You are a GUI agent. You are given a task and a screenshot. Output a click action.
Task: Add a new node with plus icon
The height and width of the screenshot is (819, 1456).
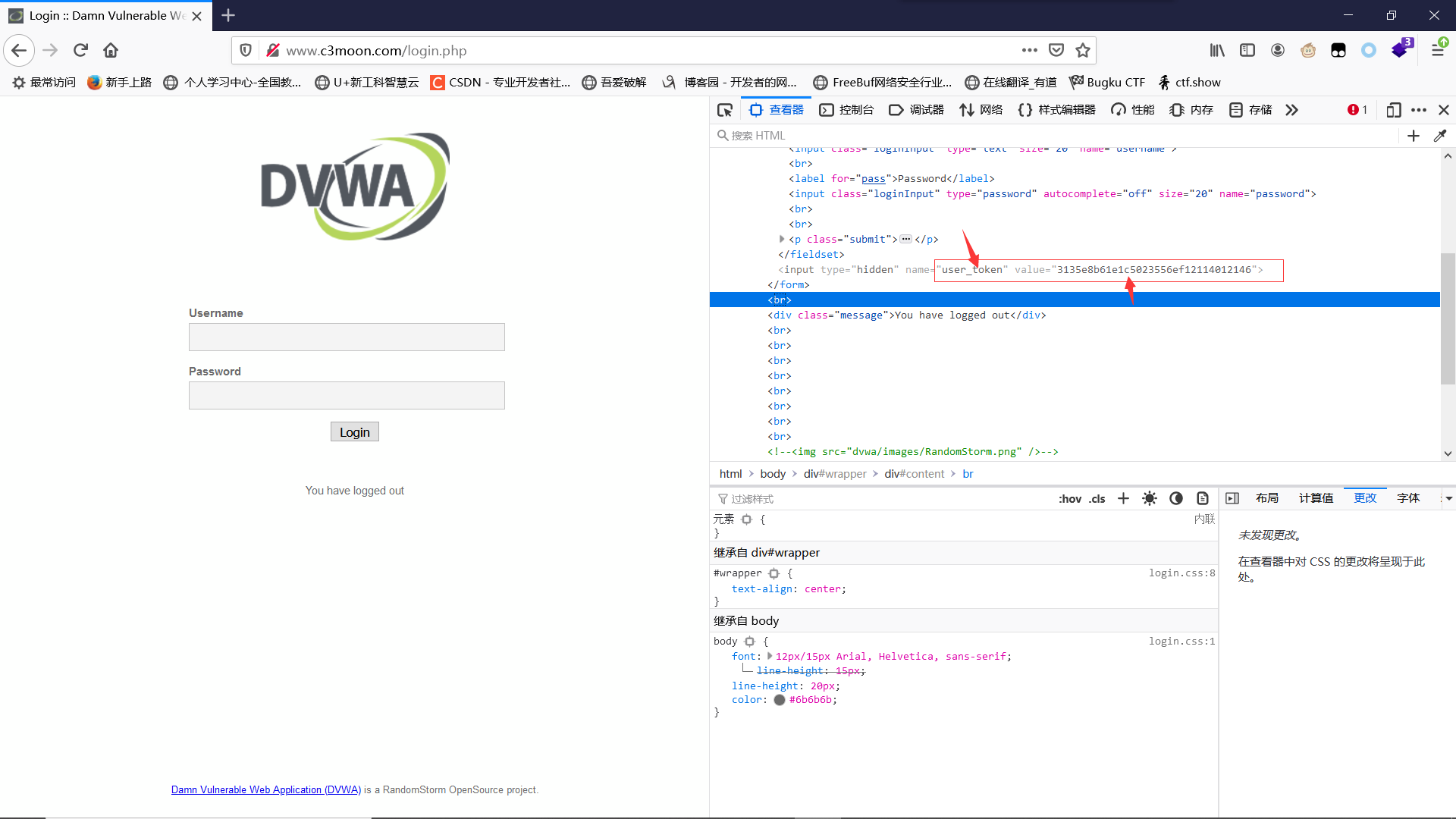click(1414, 136)
